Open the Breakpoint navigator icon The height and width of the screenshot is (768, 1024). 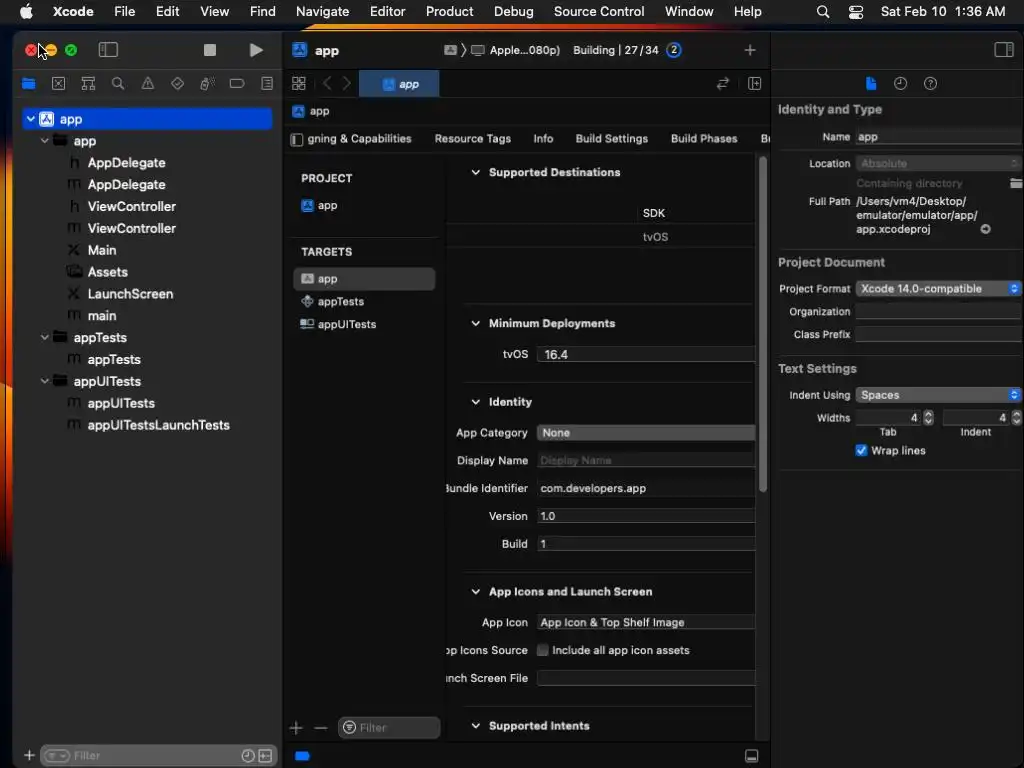pos(237,84)
